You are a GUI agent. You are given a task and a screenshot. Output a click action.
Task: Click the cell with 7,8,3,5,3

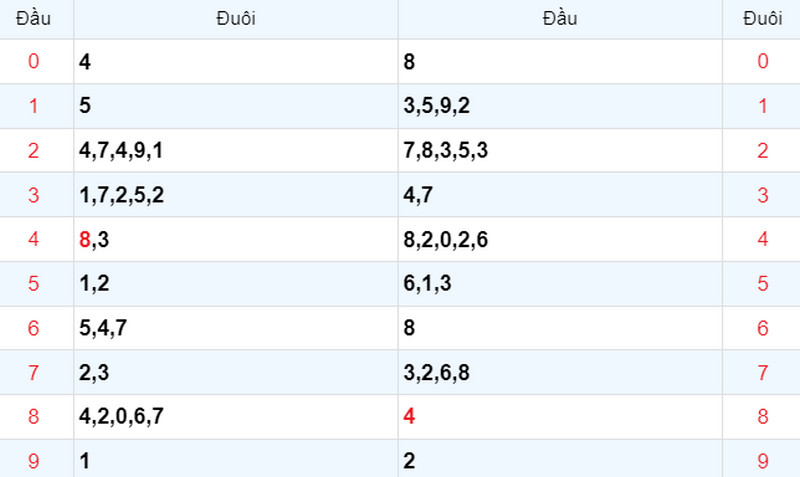point(560,150)
